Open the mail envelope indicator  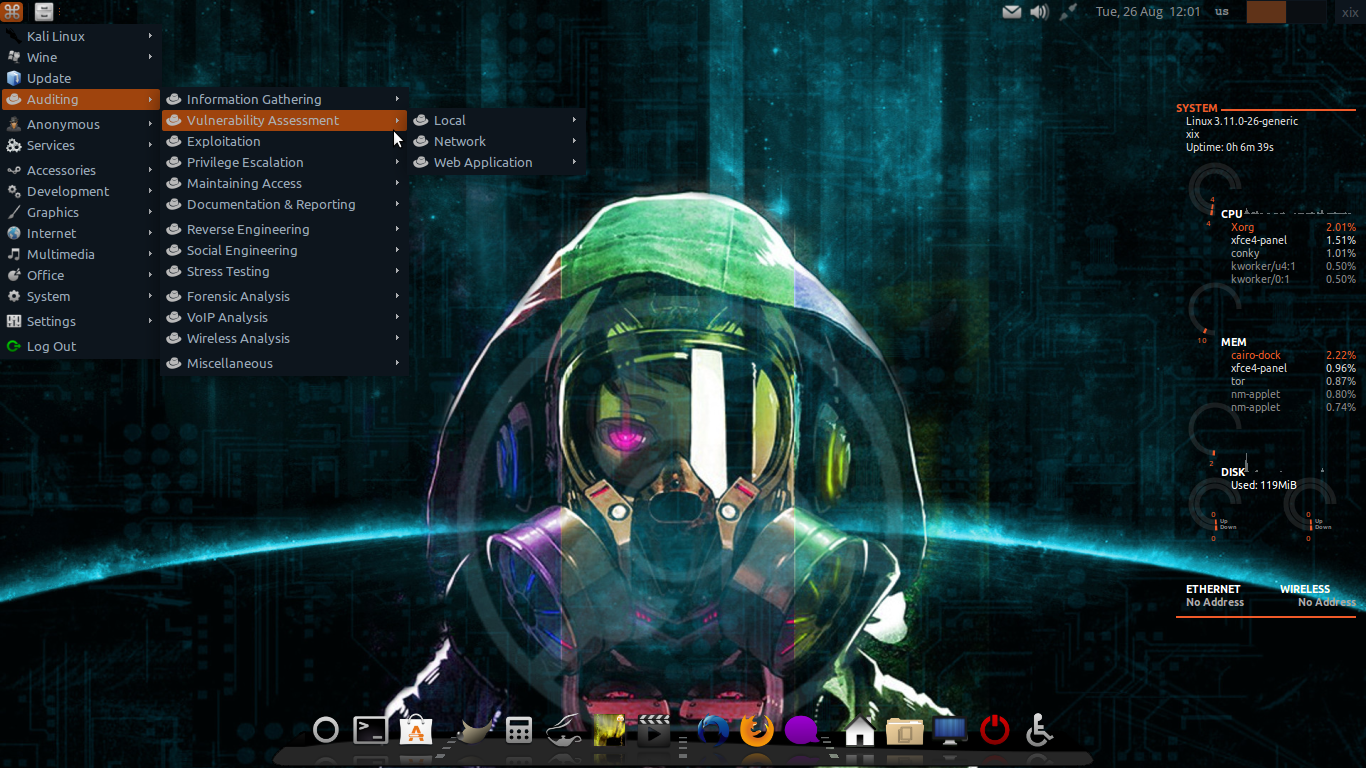pyautogui.click(x=1012, y=12)
